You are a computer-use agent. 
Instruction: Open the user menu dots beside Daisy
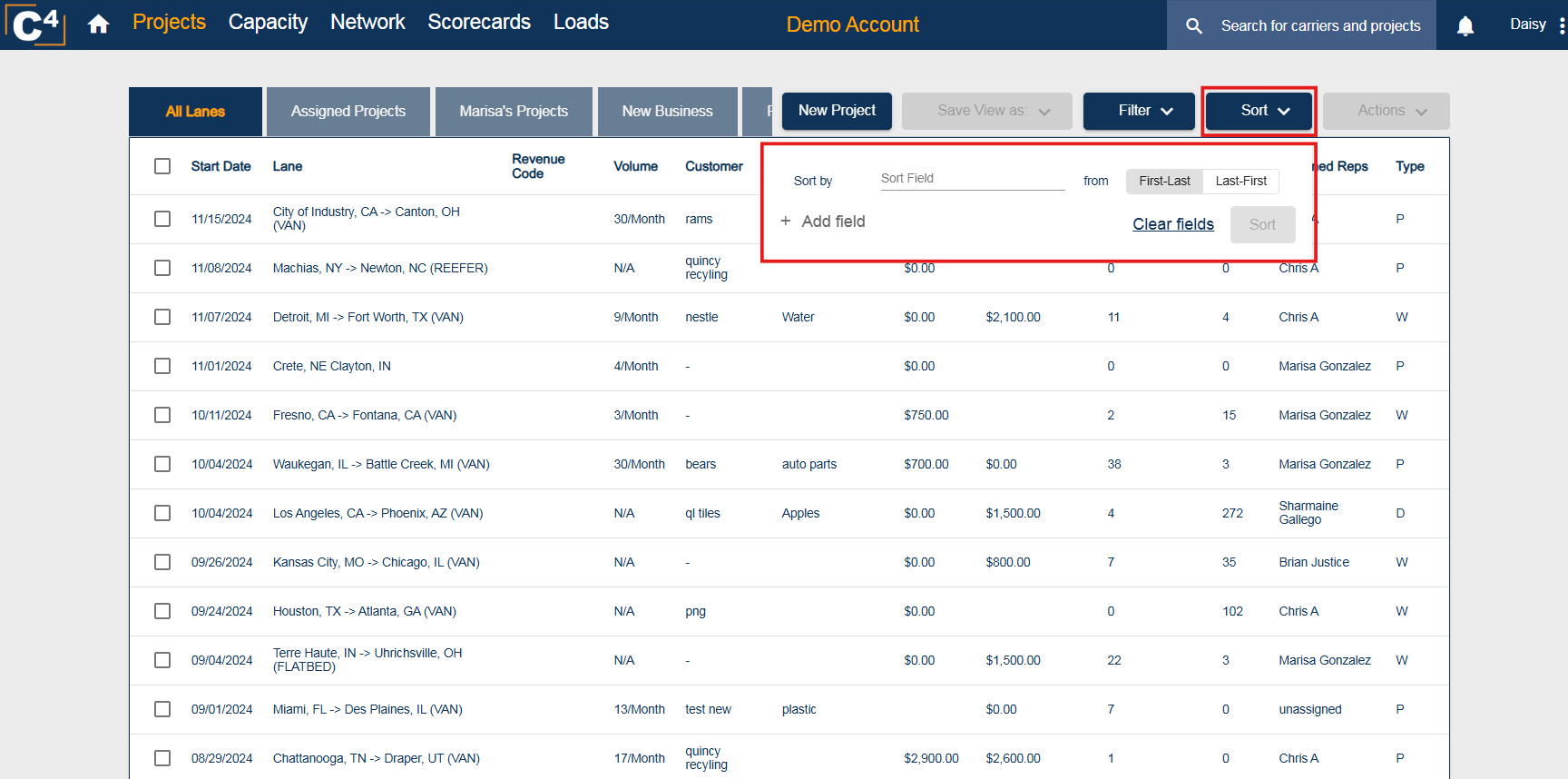point(1562,25)
